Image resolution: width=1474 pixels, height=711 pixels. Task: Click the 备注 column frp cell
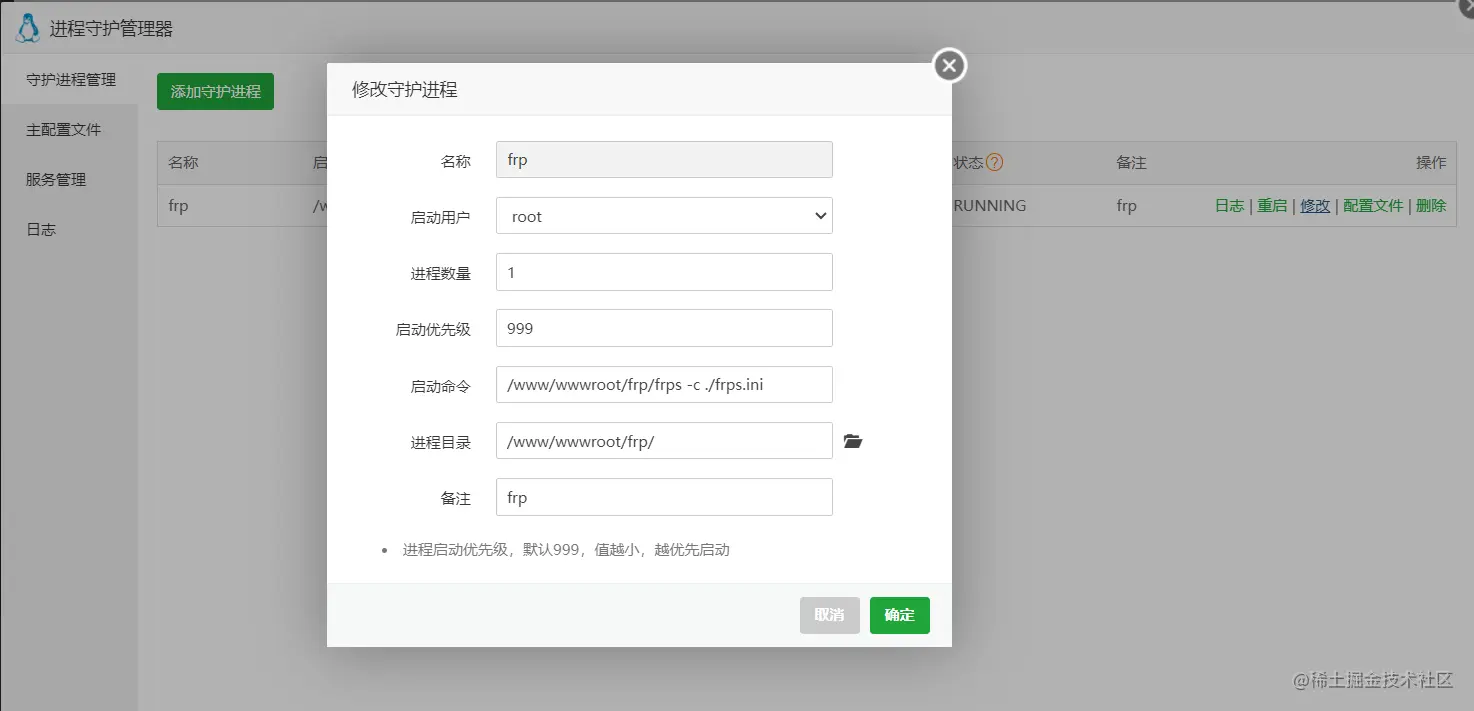1127,206
